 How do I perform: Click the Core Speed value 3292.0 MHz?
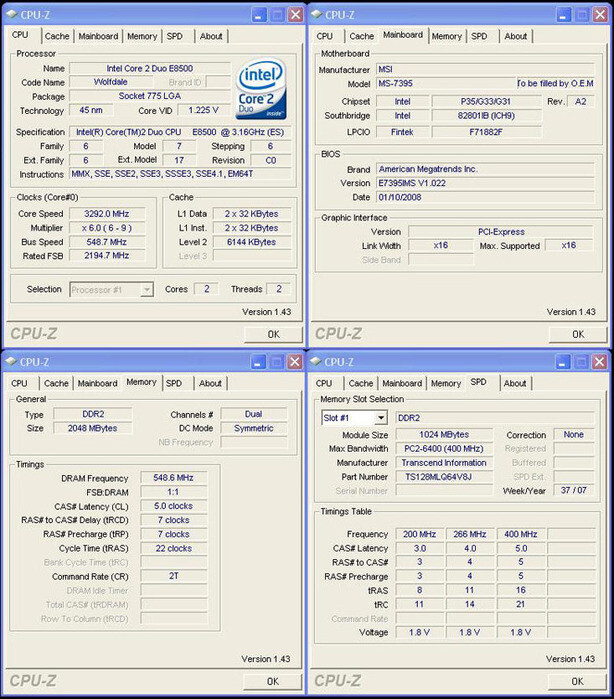[x=107, y=214]
